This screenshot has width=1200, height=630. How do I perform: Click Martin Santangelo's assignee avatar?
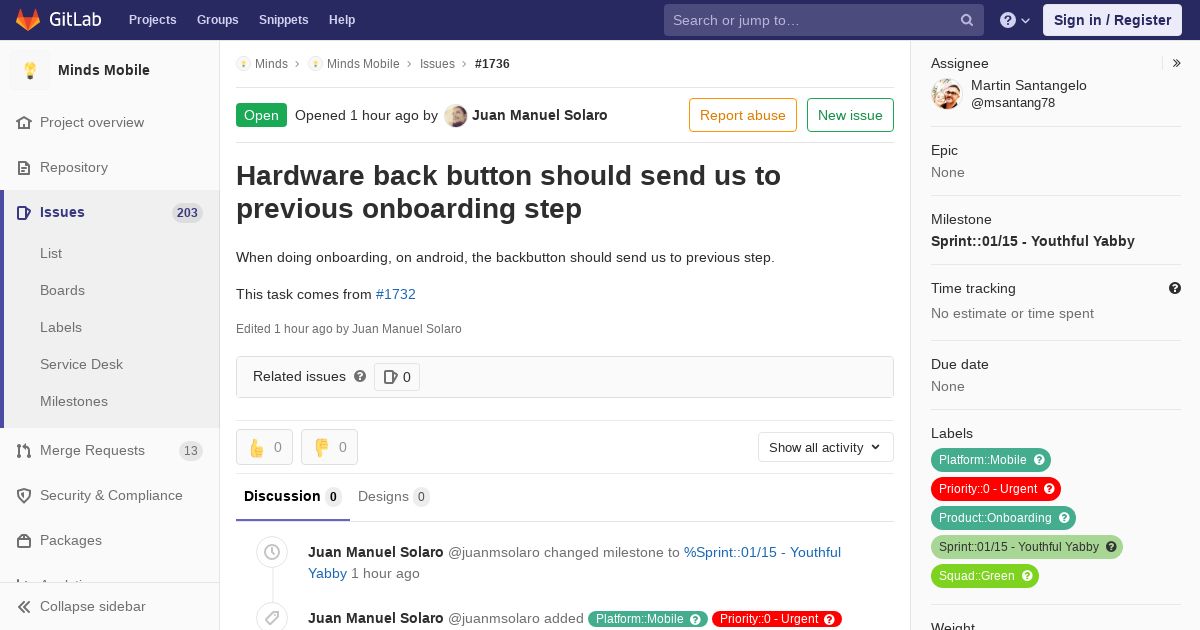click(946, 94)
